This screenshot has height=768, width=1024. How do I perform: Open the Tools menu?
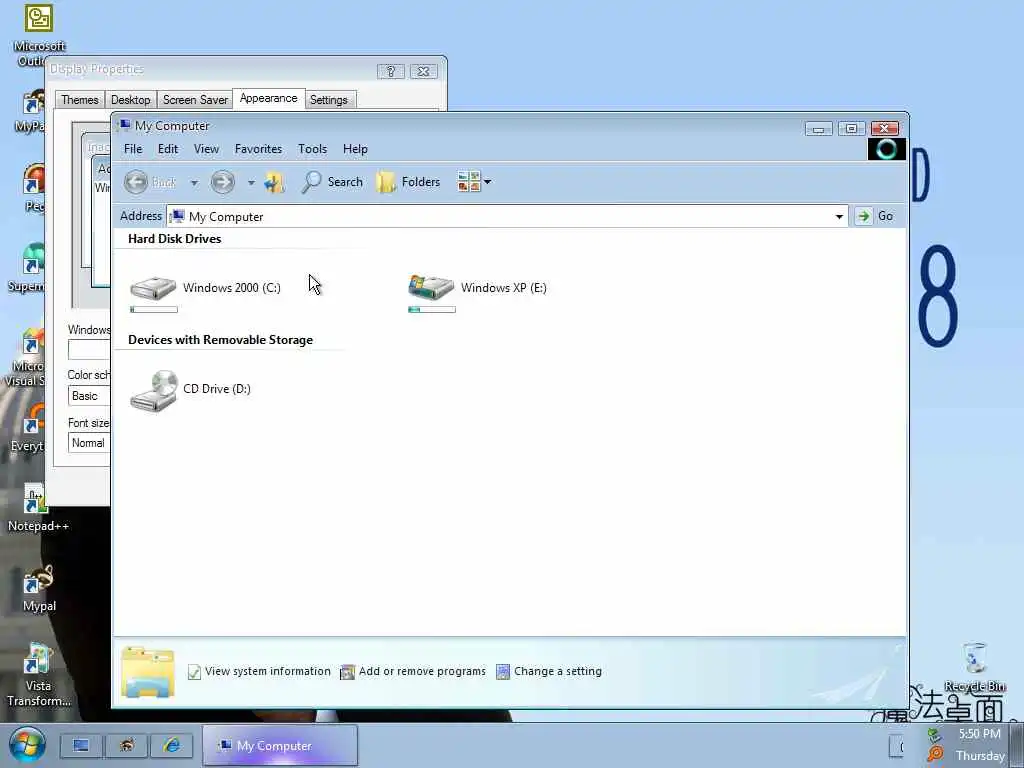(312, 149)
